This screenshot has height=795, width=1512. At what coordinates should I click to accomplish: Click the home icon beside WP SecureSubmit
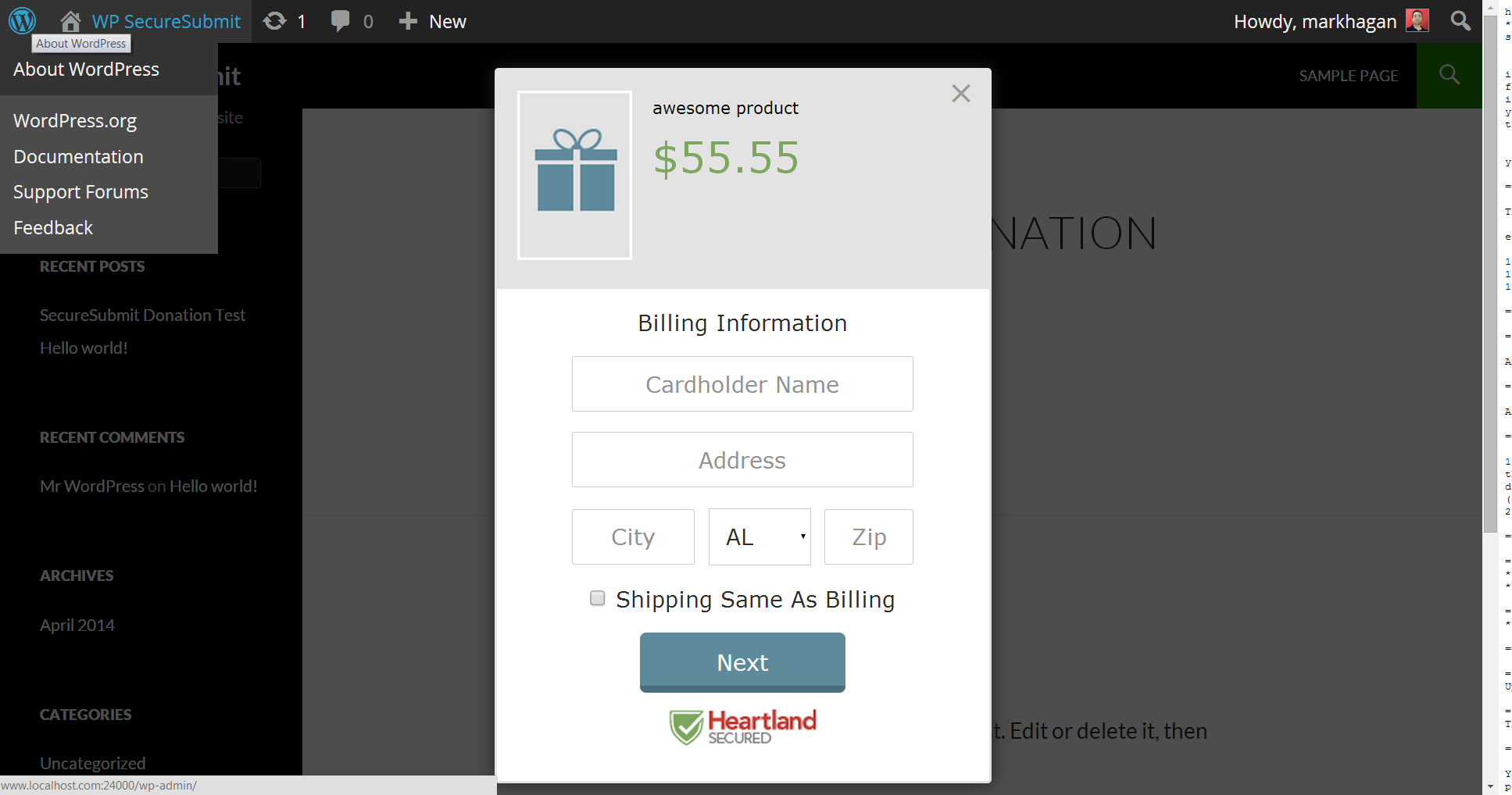(71, 21)
